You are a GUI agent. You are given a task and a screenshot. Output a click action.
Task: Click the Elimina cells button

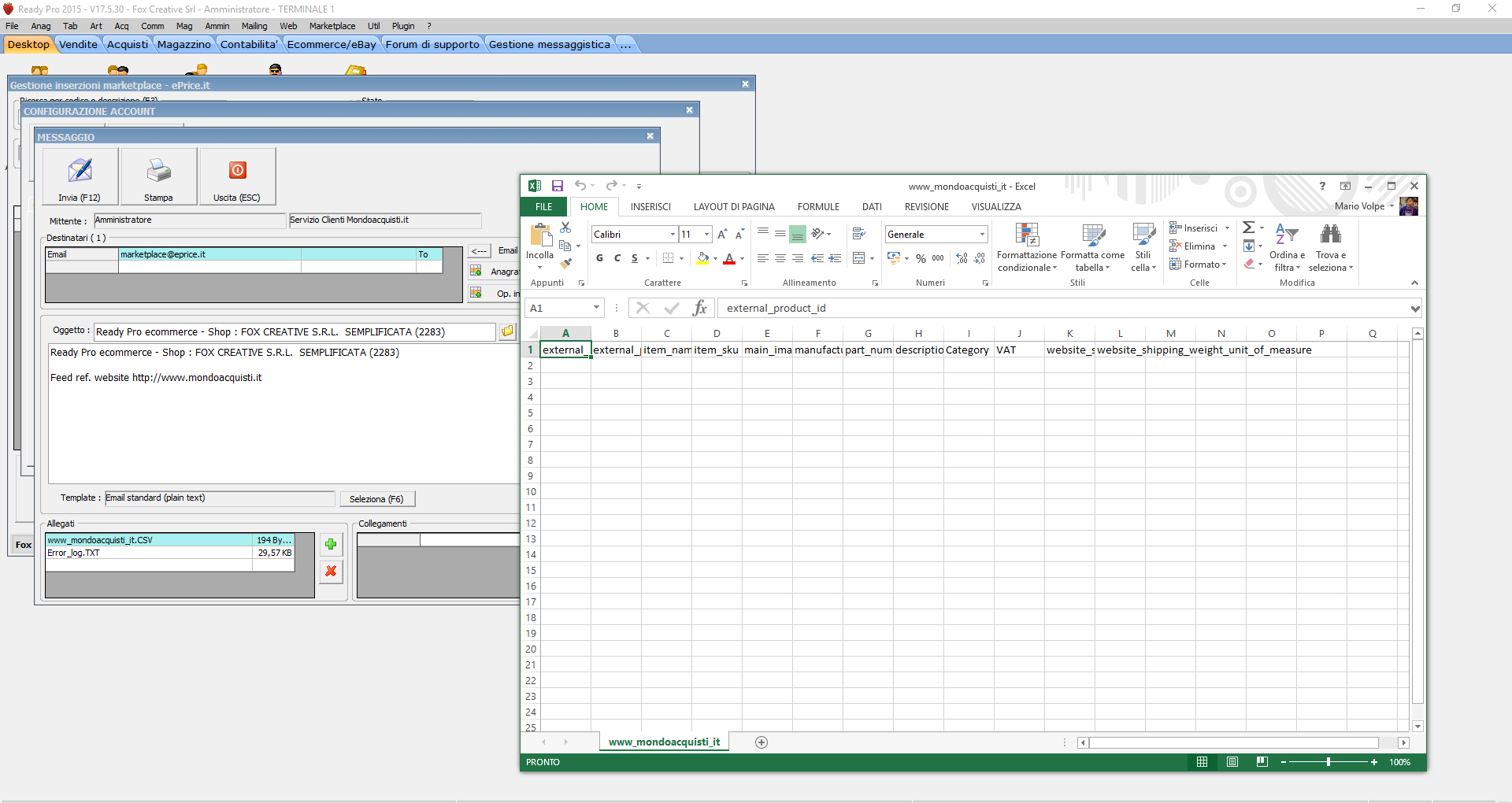tap(1198, 246)
